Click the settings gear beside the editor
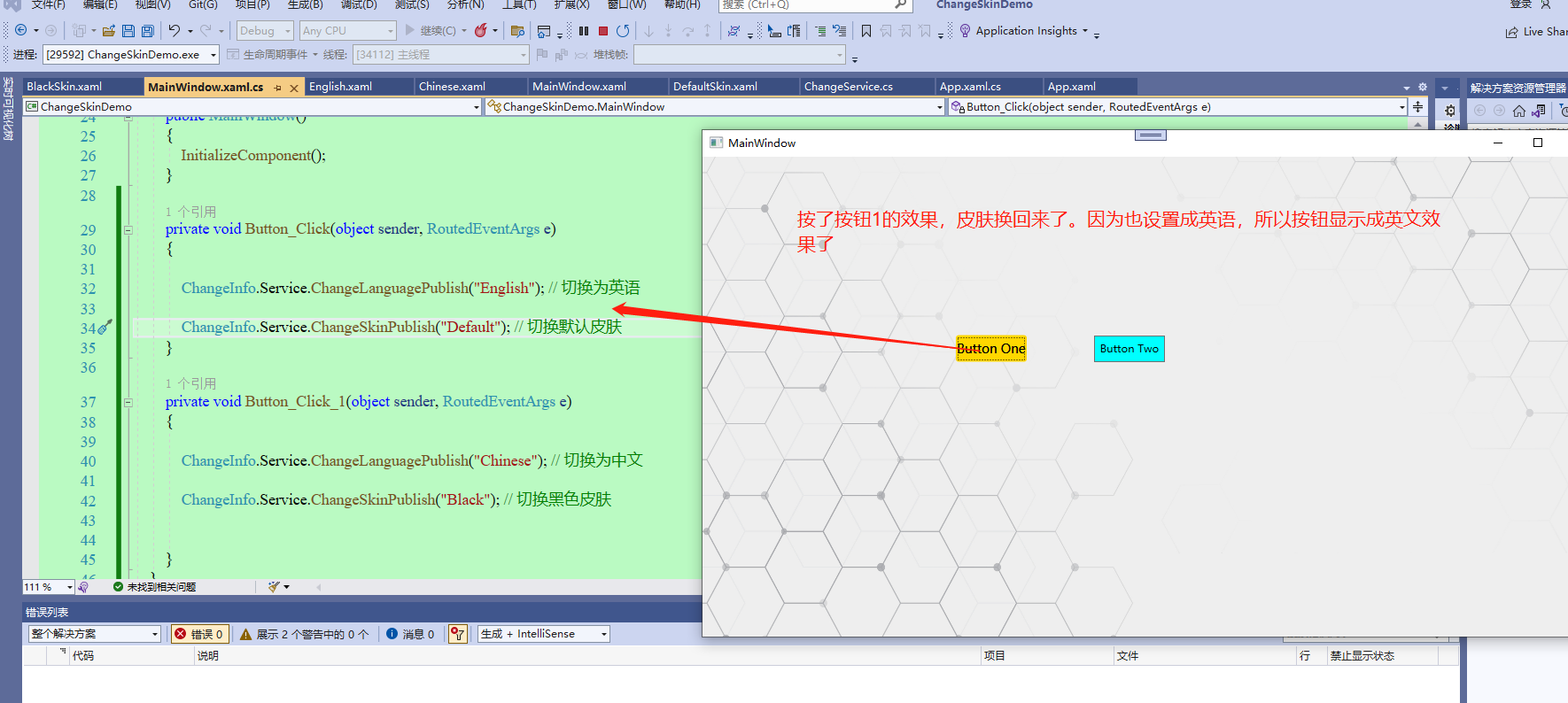Image resolution: width=1568 pixels, height=703 pixels. pos(1450,111)
